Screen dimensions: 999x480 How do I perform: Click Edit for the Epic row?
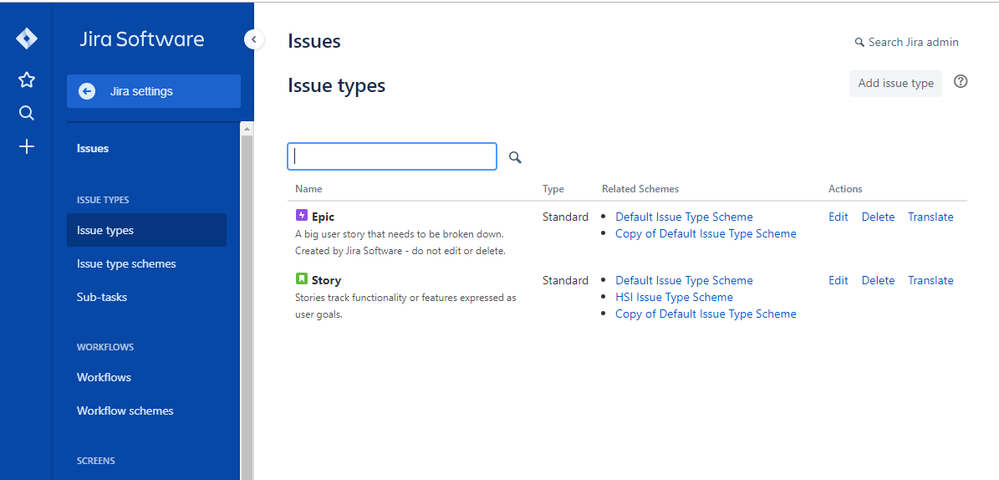click(x=838, y=217)
